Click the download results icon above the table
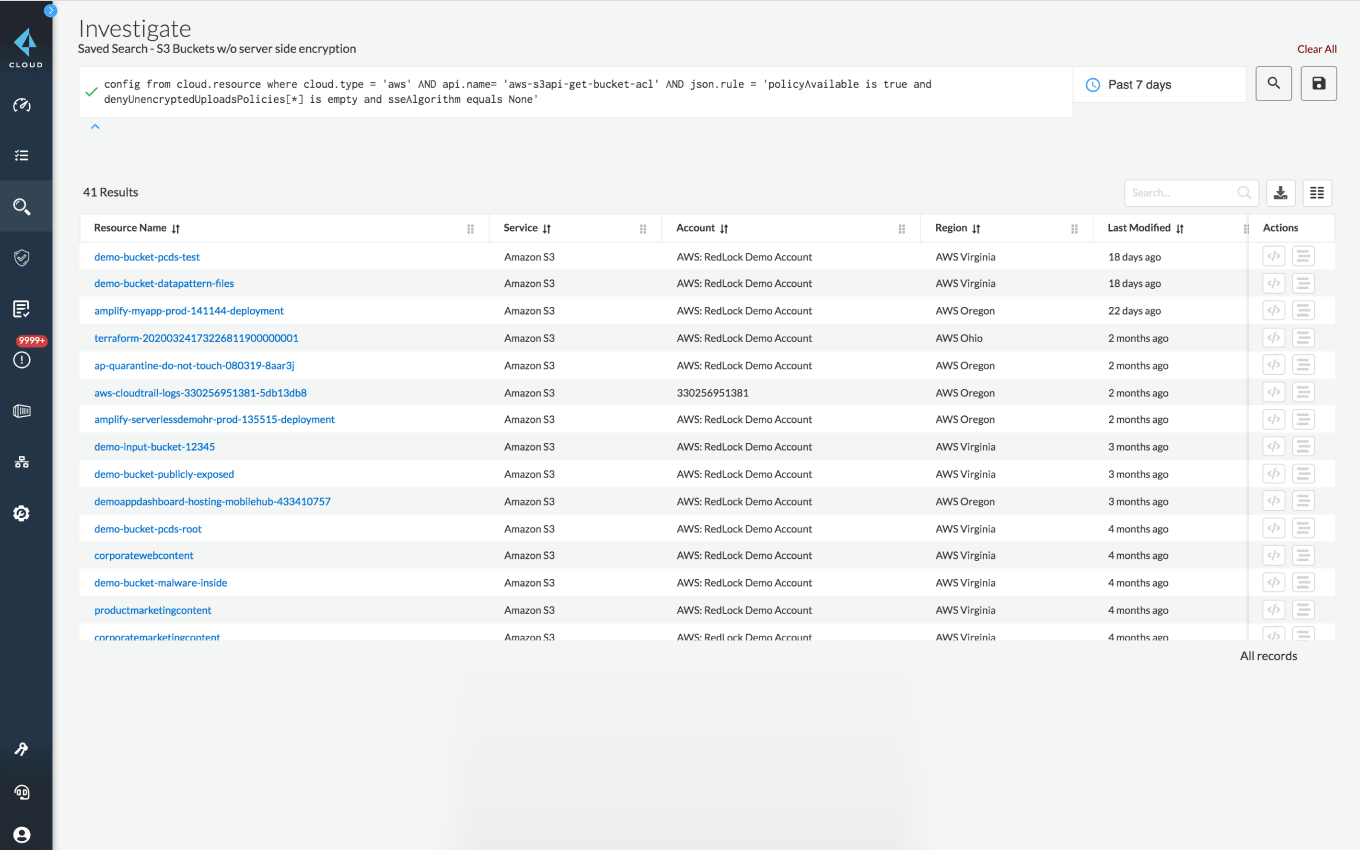Screen dimensions: 1360x850 coord(1281,192)
